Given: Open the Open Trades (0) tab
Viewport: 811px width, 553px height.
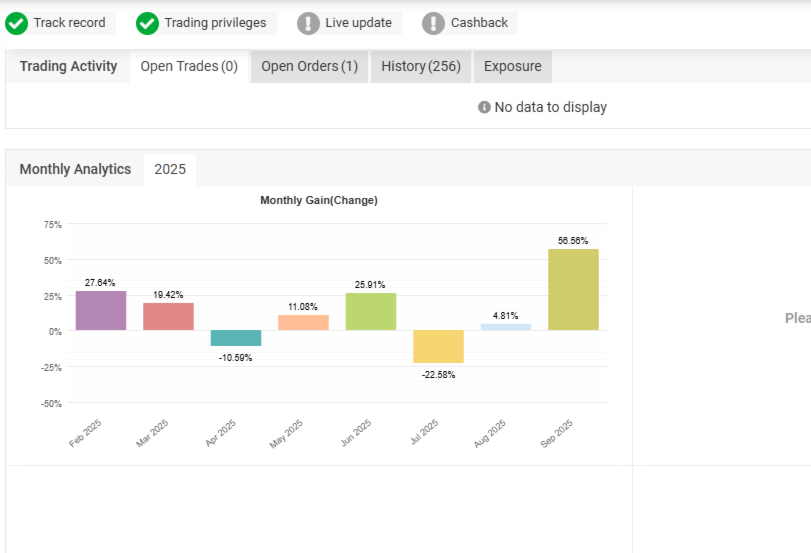Looking at the screenshot, I should [x=189, y=67].
